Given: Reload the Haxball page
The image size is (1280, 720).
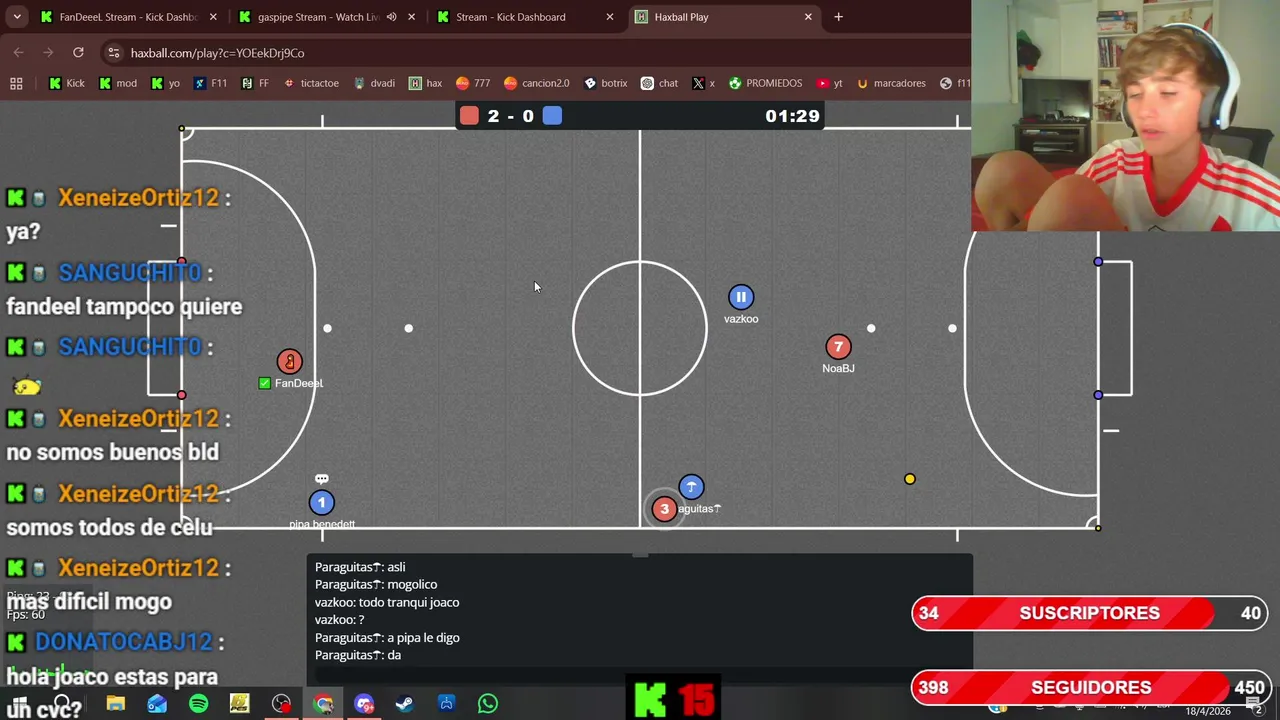Looking at the screenshot, I should [78, 52].
